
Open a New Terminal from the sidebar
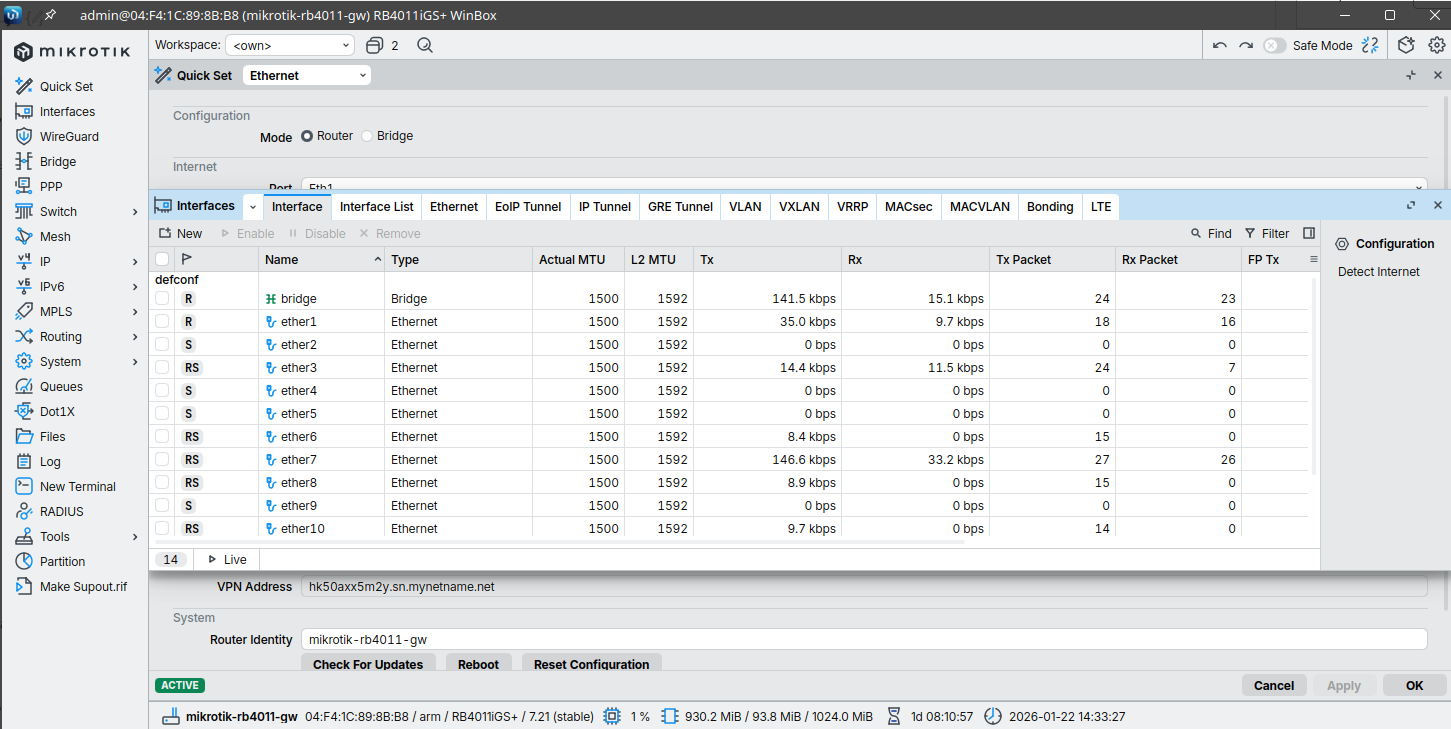pyautogui.click(x=78, y=486)
